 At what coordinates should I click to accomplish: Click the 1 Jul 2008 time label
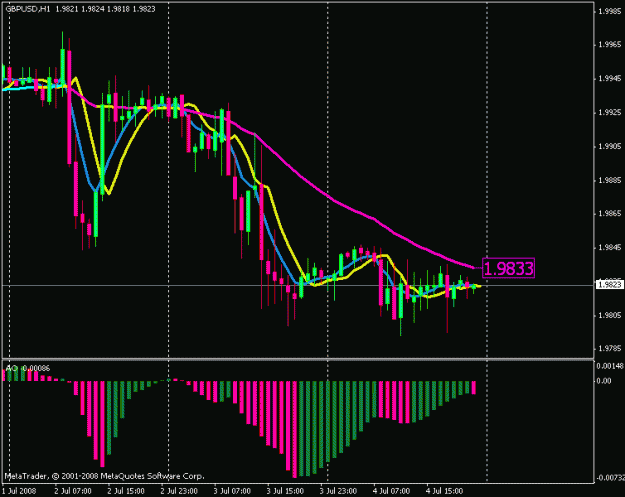click(x=19, y=491)
